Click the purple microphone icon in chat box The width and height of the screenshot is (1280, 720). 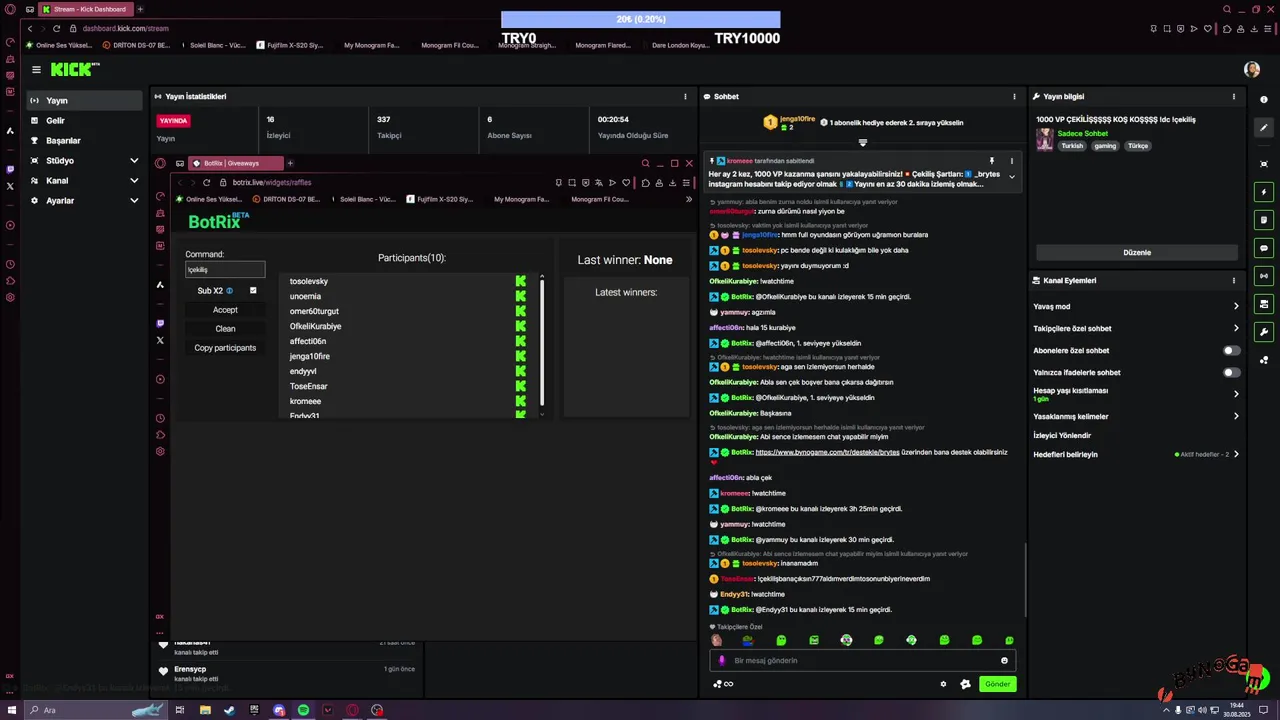pos(722,660)
